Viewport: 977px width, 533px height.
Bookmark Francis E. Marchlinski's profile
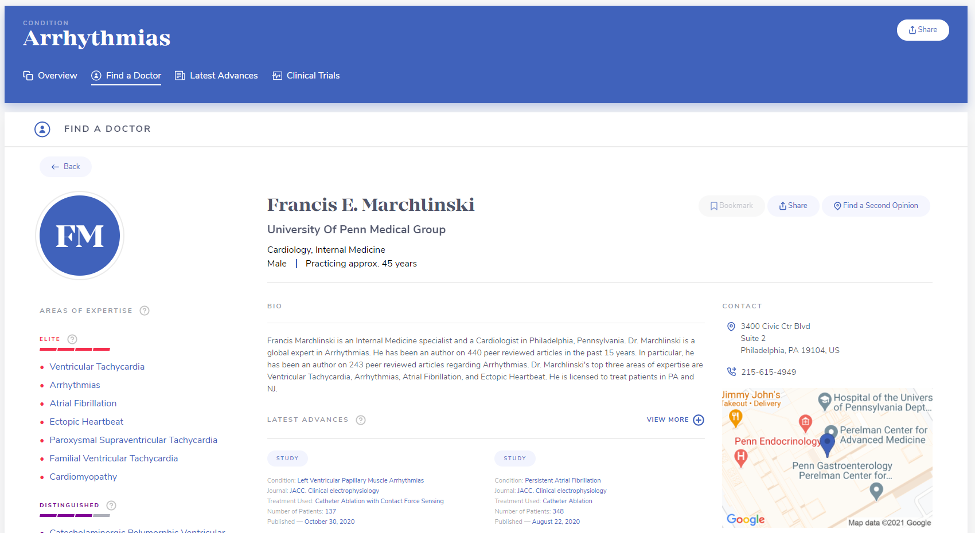point(732,206)
